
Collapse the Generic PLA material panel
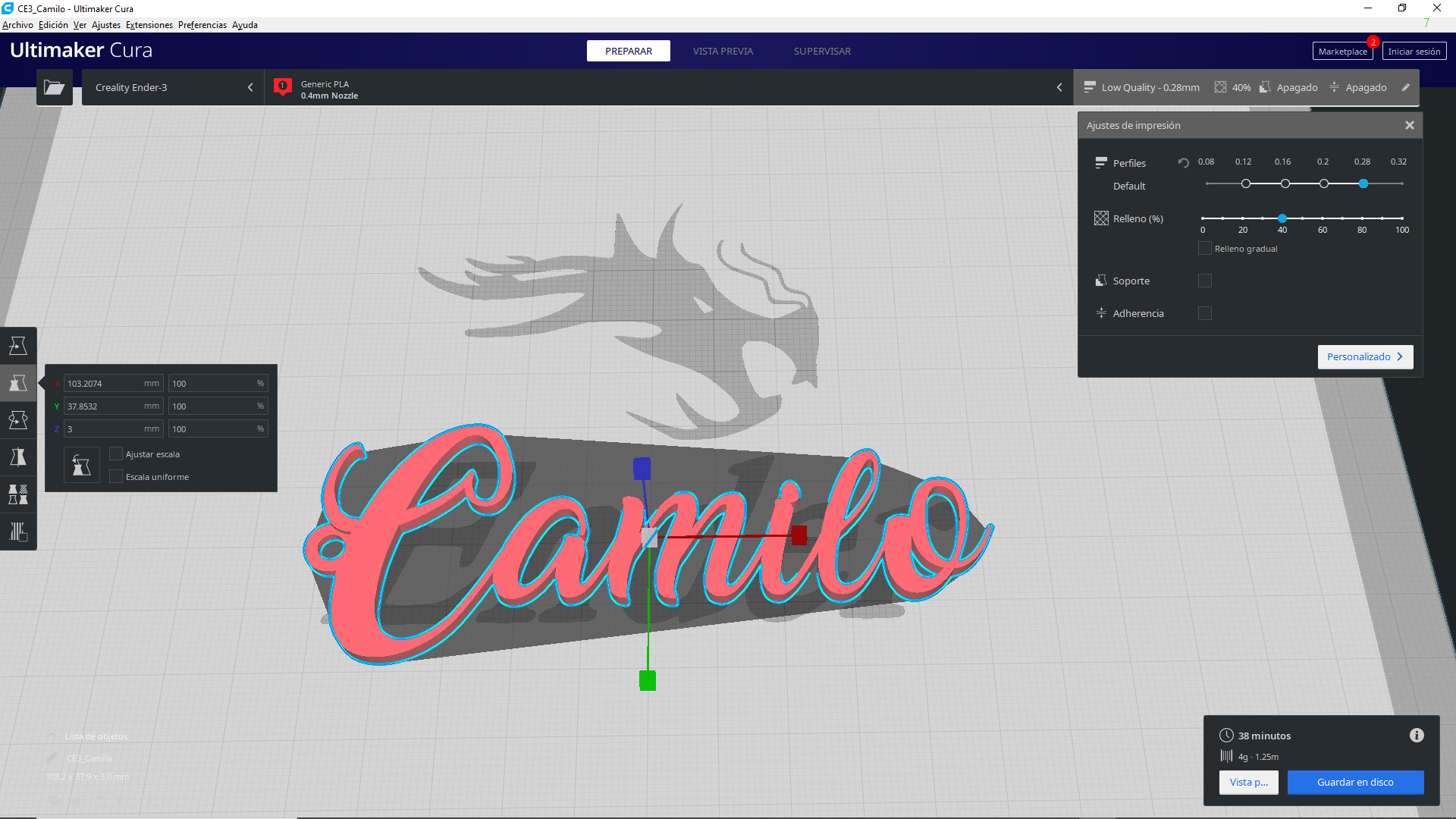[x=1059, y=87]
